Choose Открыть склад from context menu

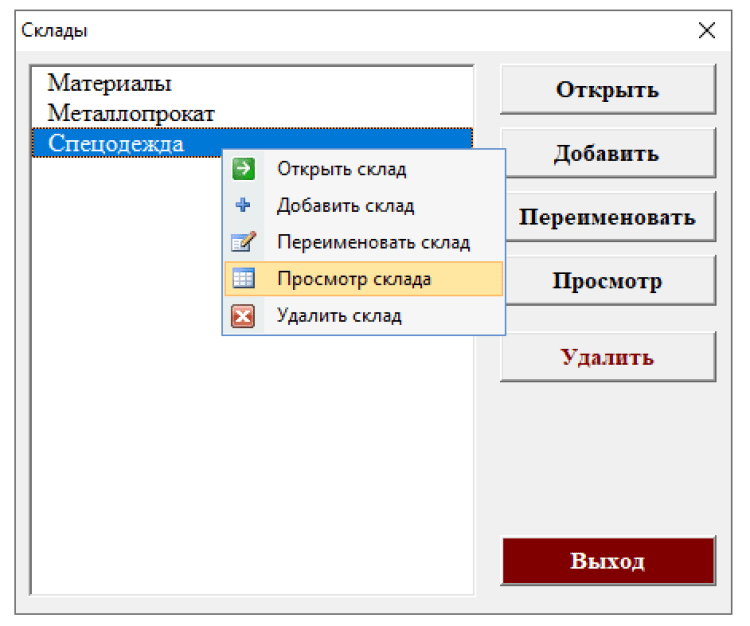point(364,169)
